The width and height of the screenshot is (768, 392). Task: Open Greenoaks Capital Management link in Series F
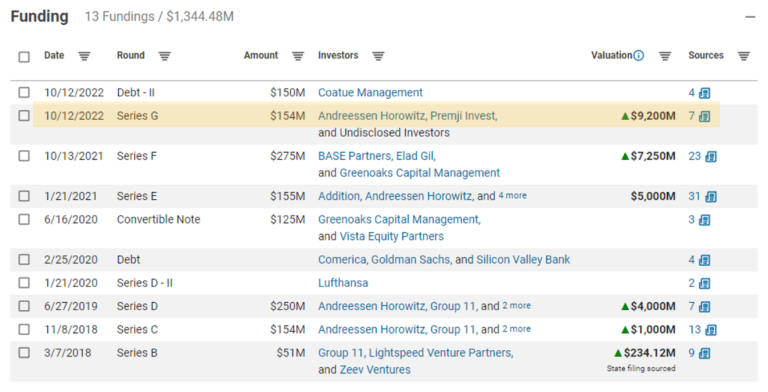(x=420, y=173)
